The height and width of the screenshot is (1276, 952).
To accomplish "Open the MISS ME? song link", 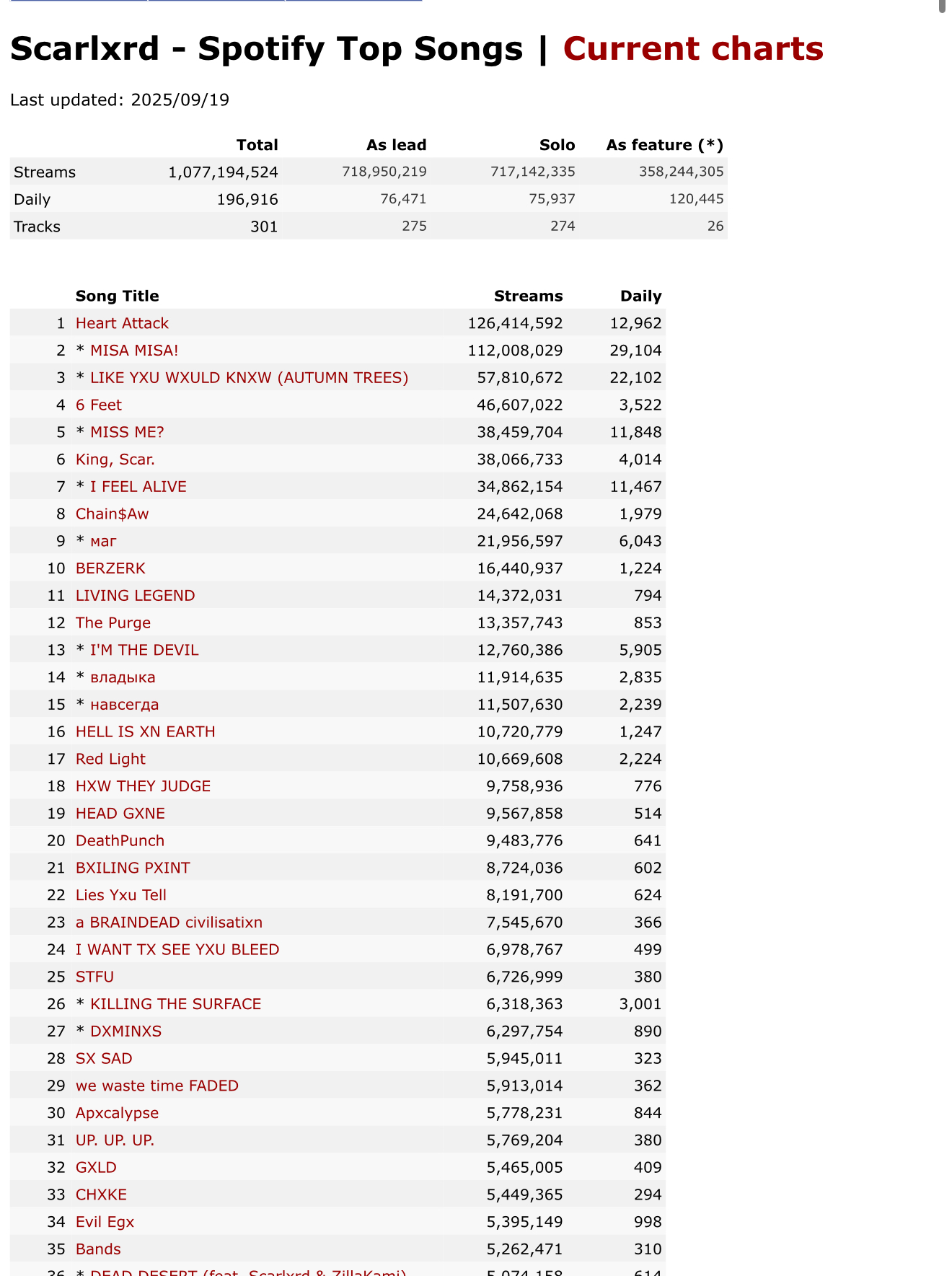I will (127, 432).
